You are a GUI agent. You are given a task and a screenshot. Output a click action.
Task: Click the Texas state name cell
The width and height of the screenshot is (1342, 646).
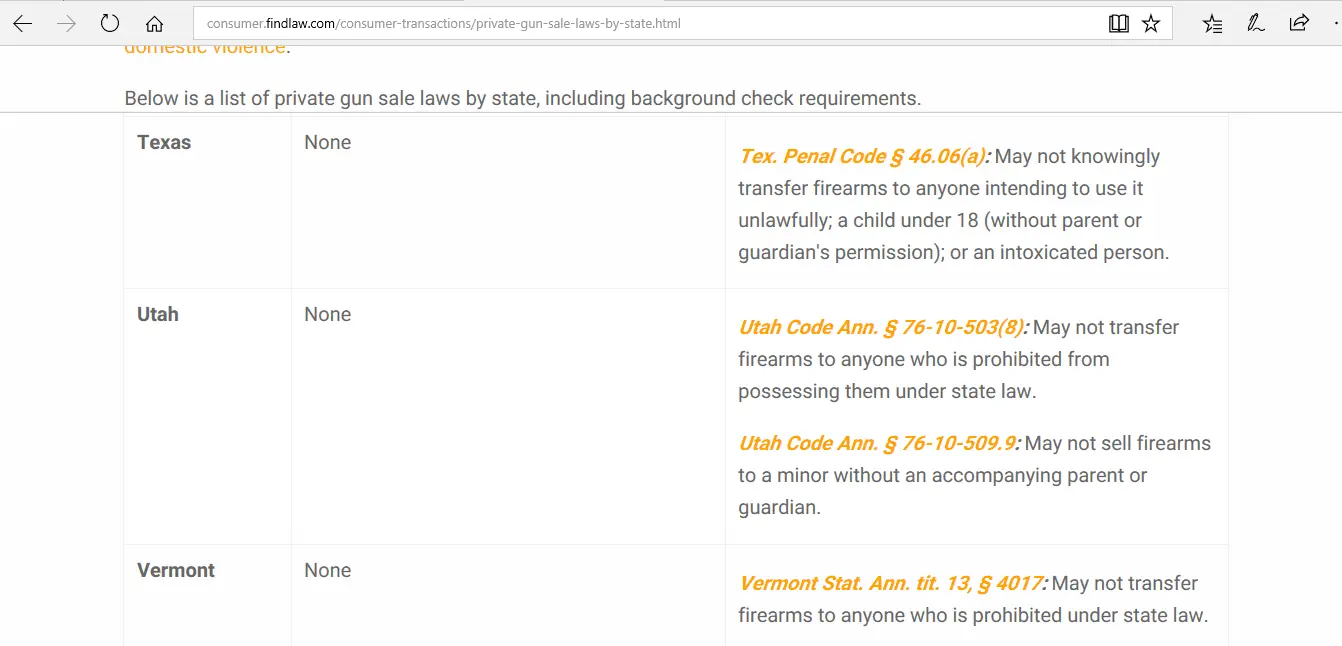tap(164, 142)
